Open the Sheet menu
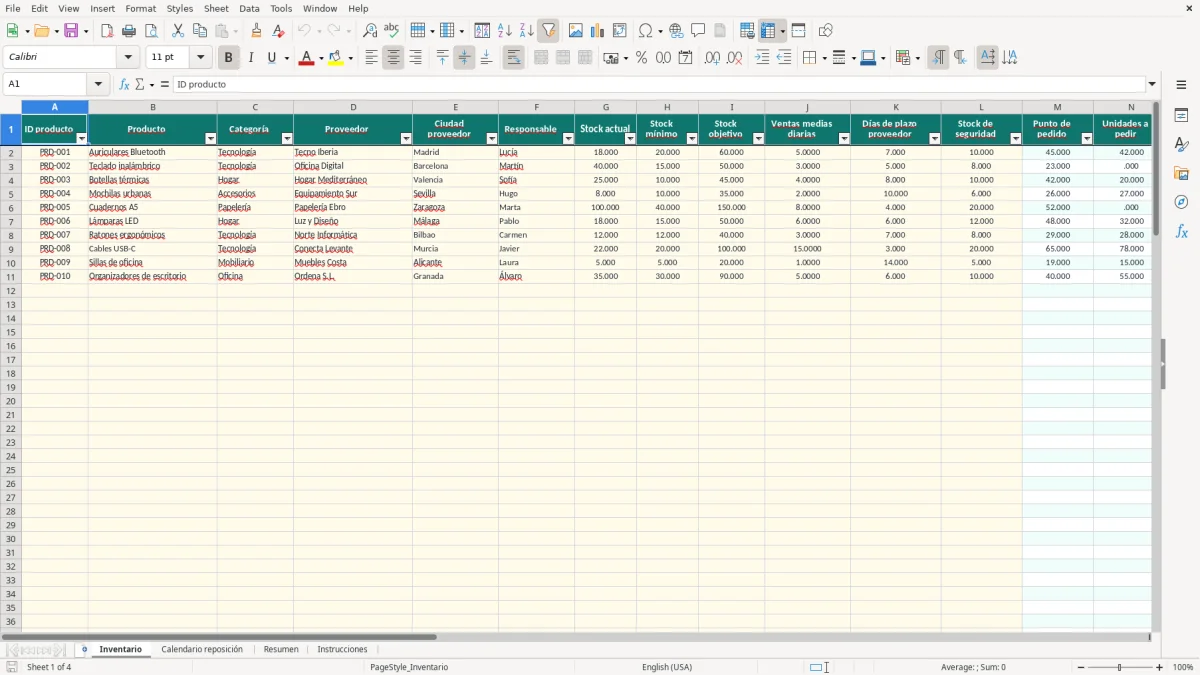The width and height of the screenshot is (1200, 675). pyautogui.click(x=216, y=8)
